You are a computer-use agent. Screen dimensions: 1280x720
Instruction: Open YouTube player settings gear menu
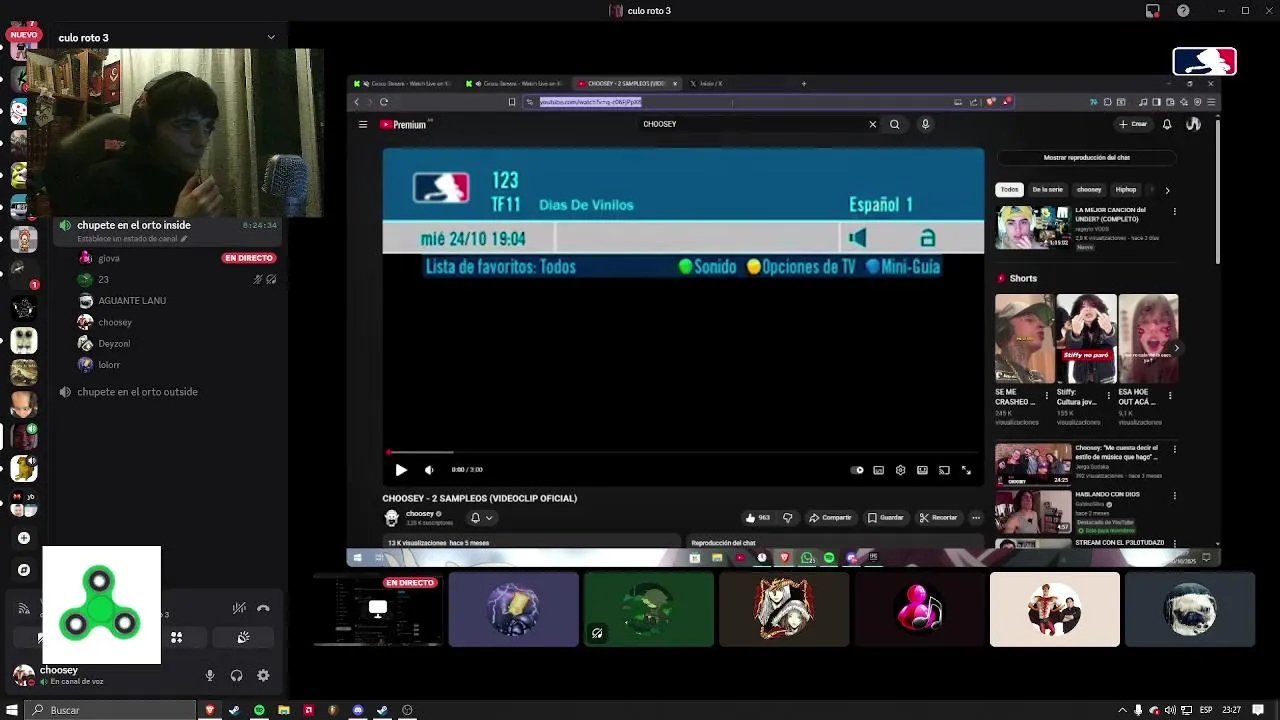point(900,470)
